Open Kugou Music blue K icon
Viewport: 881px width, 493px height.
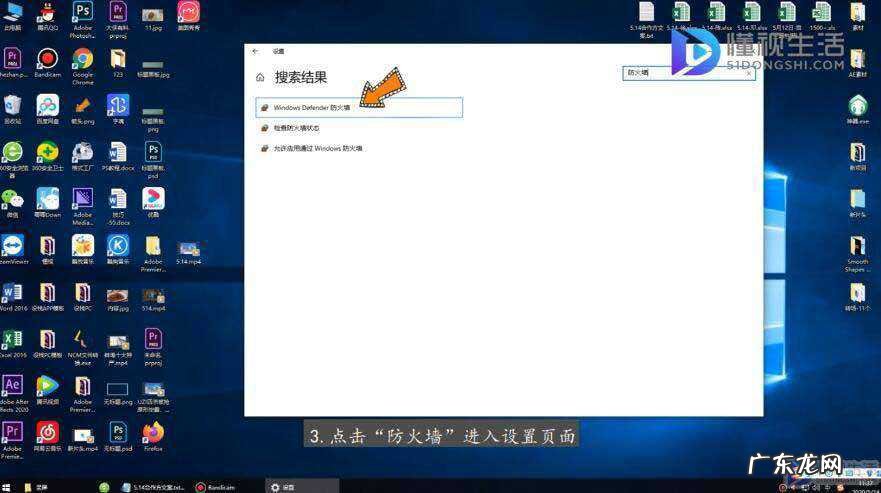pyautogui.click(x=118, y=250)
